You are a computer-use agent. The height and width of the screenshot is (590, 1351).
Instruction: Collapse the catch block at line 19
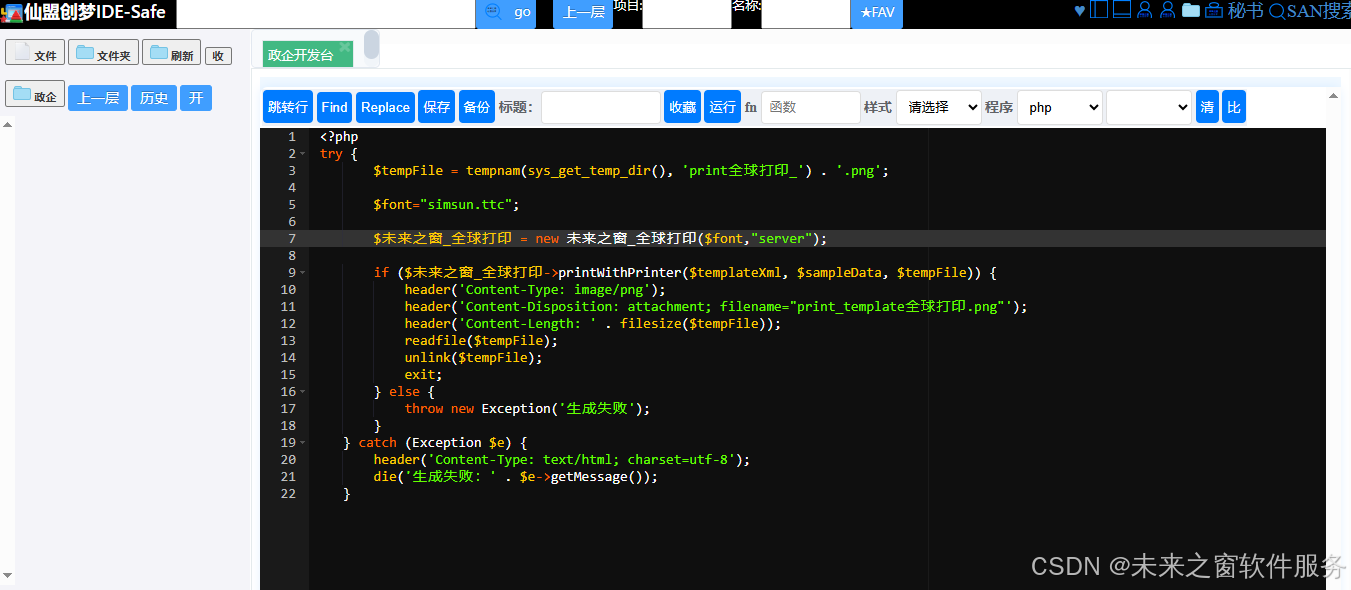click(303, 443)
